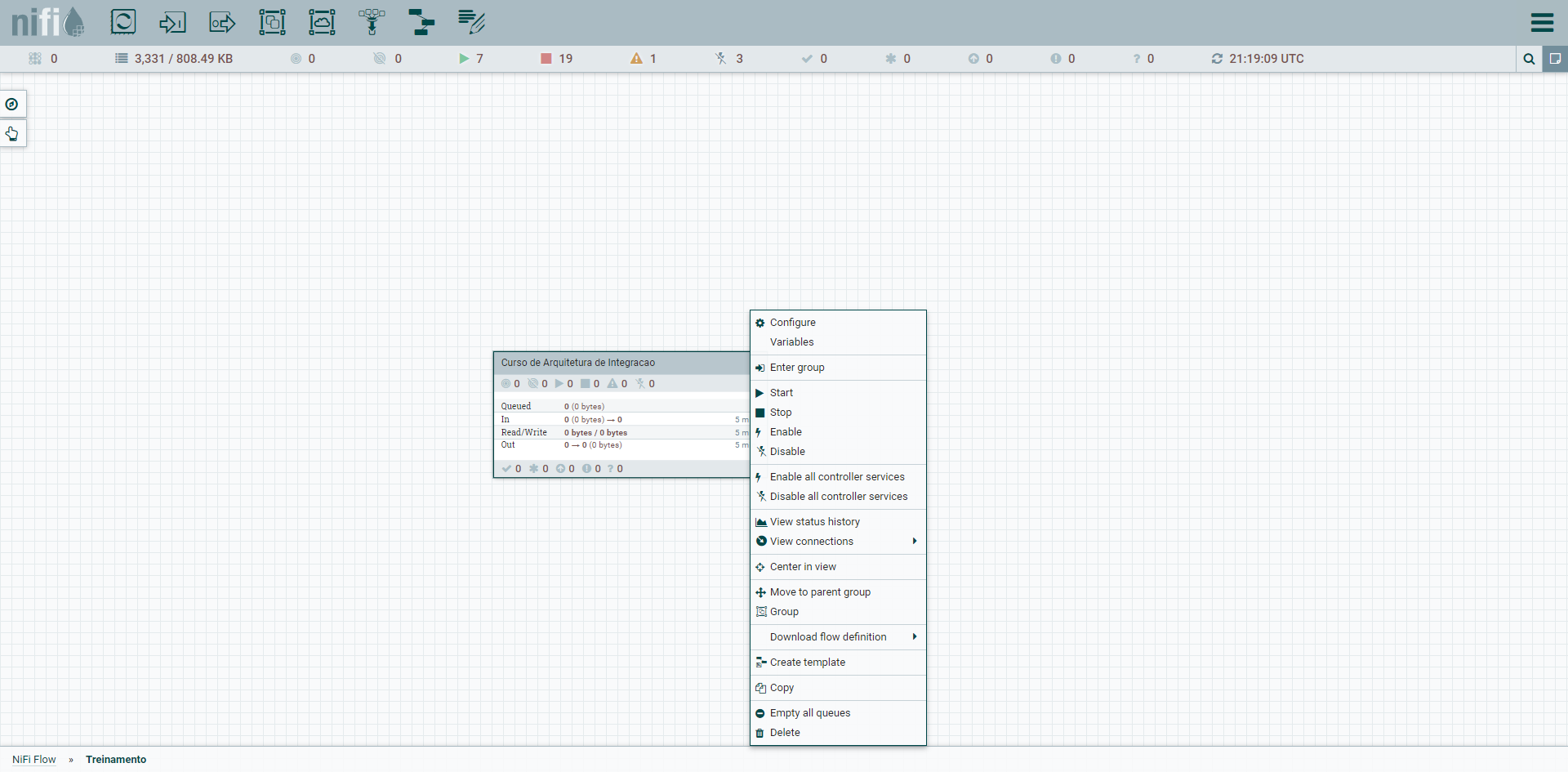Image resolution: width=1568 pixels, height=772 pixels.
Task: Select Create template
Action: pyautogui.click(x=838, y=663)
